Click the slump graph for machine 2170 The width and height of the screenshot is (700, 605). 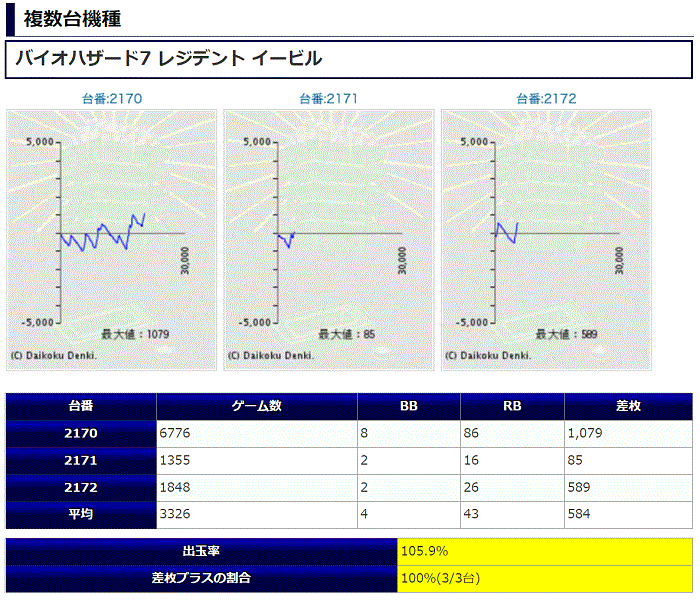(112, 240)
